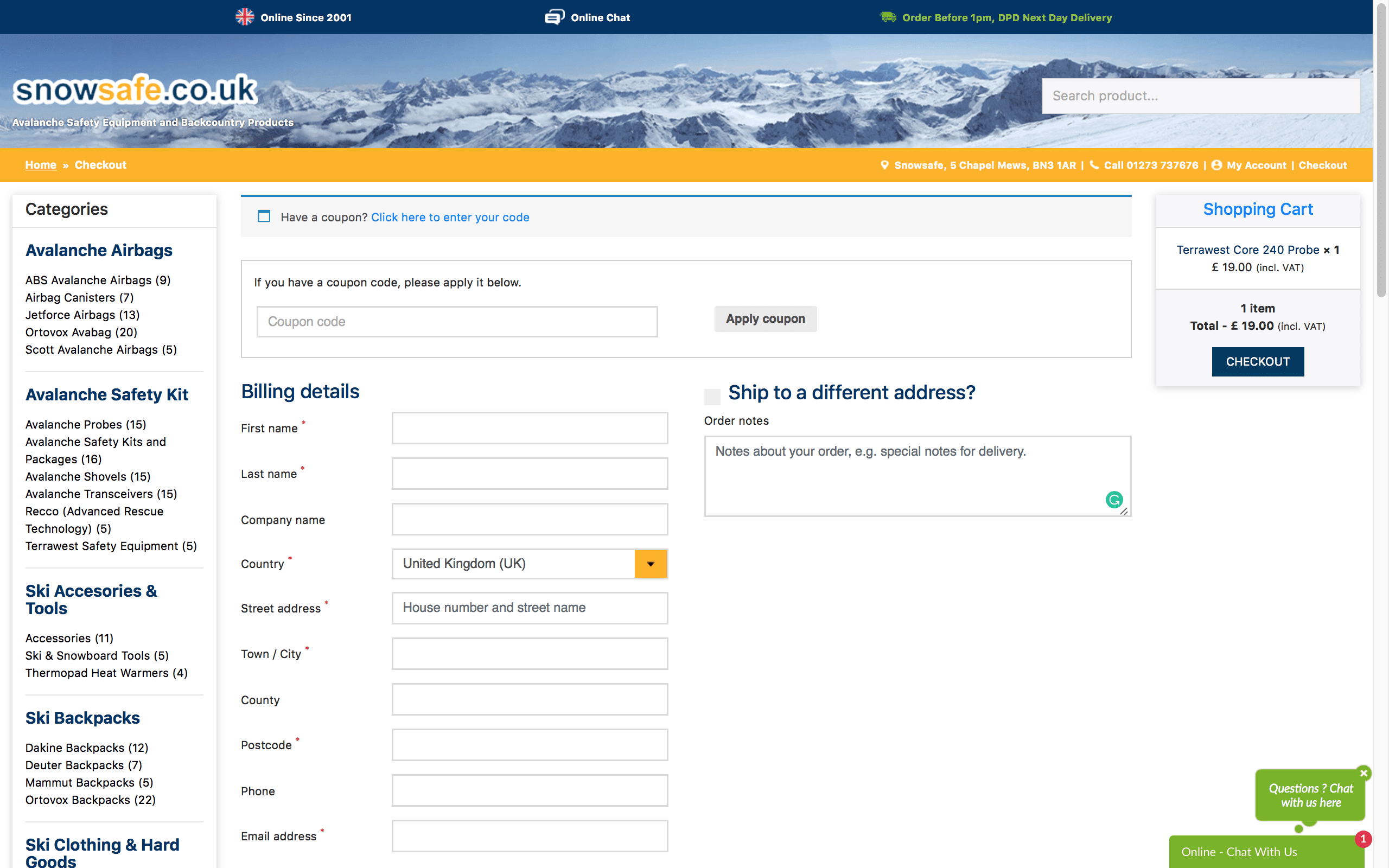Viewport: 1389px width, 868px height.
Task: Click the Grammarly icon in order notes
Action: pos(1114,500)
